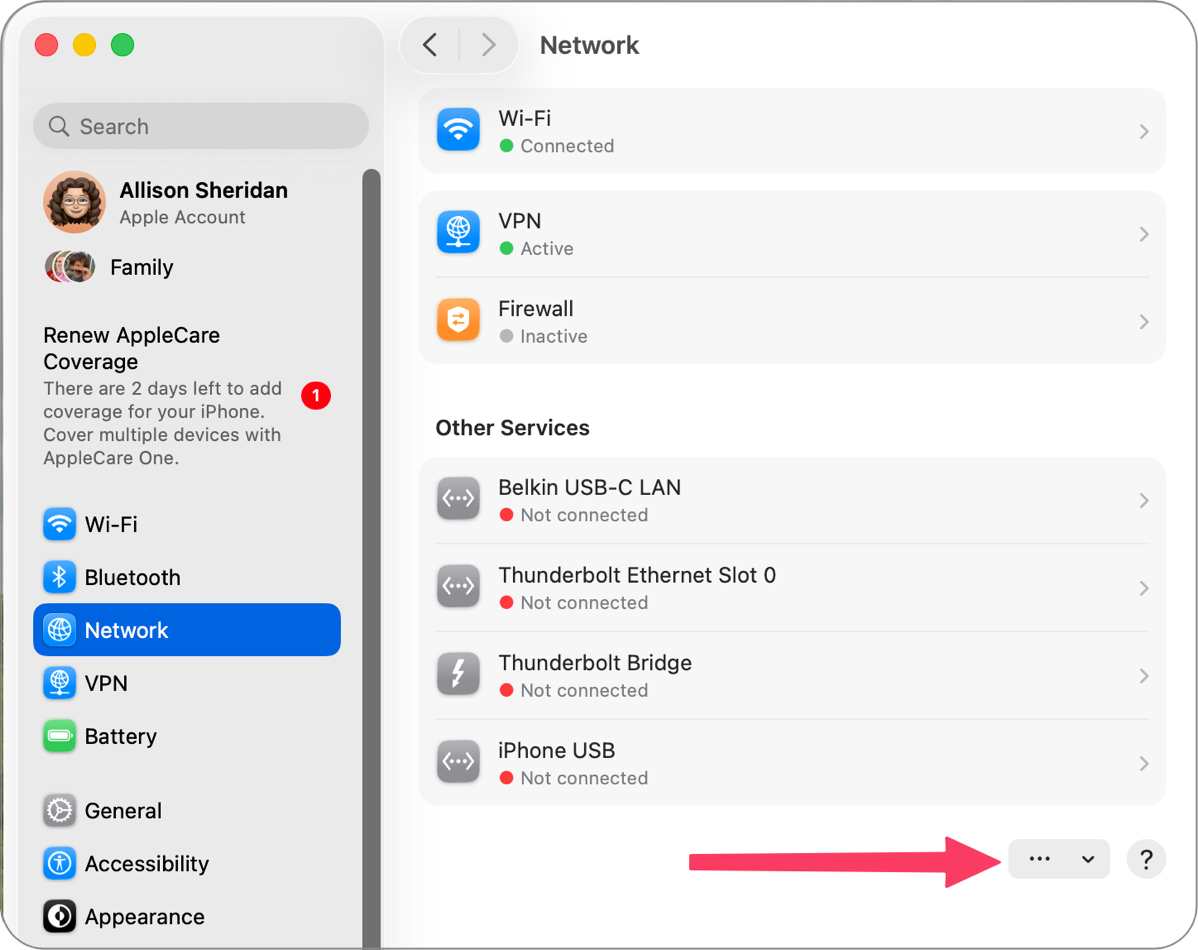Click the help question mark button
This screenshot has height=950, width=1198.
pos(1146,859)
